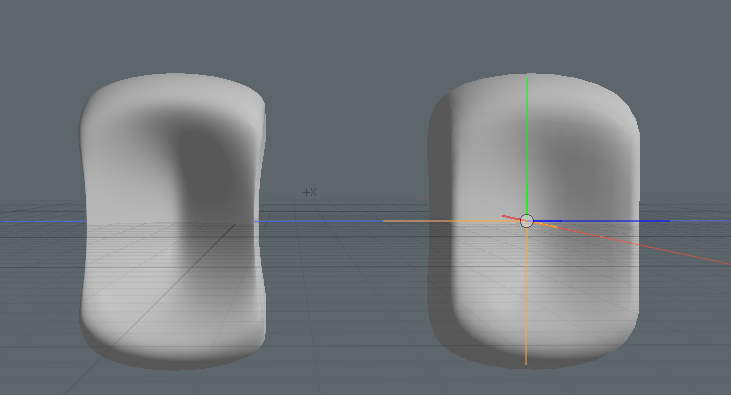Grab the short red axis handle at gizmo

point(511,218)
